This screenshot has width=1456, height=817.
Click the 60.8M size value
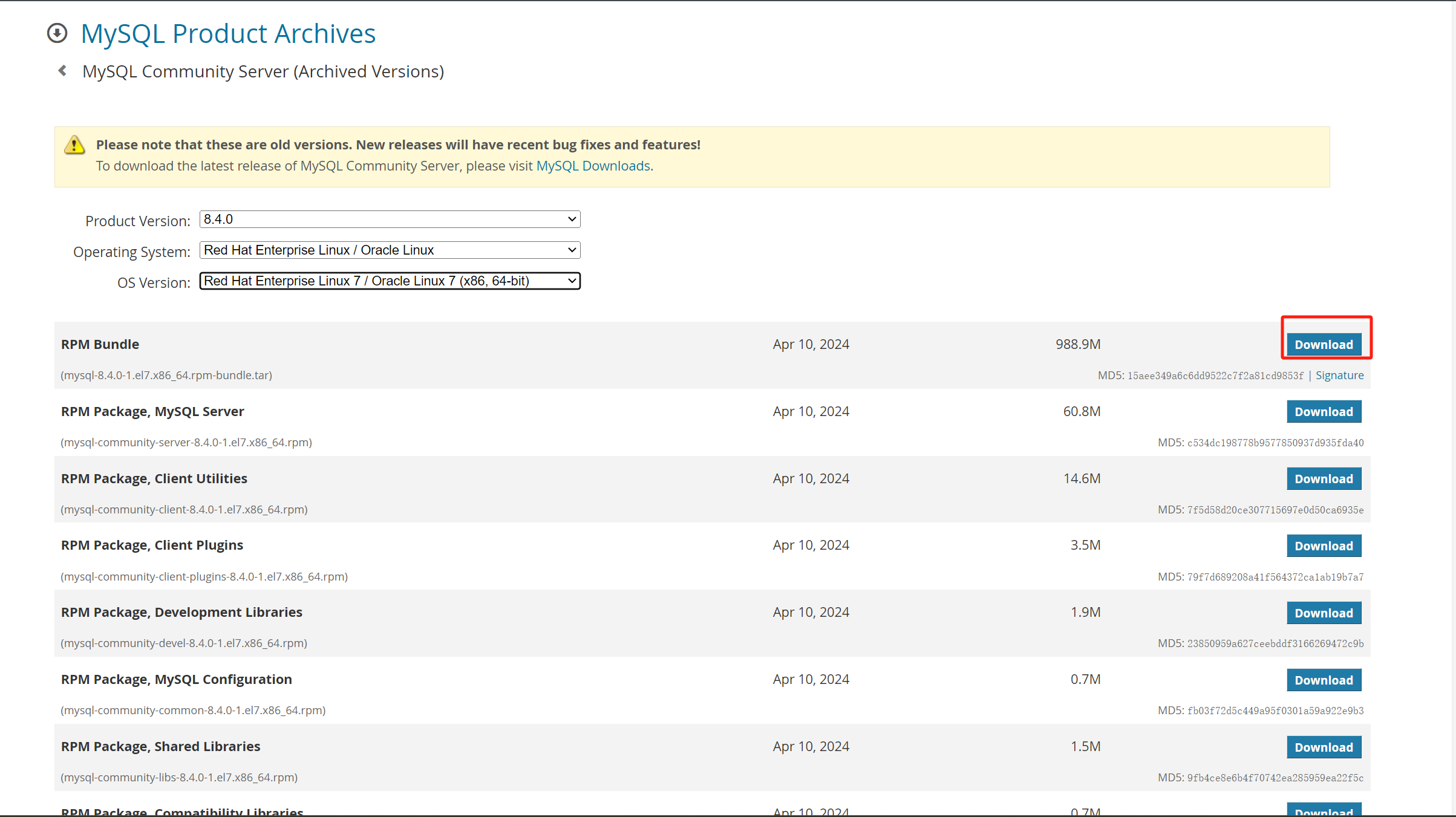pyautogui.click(x=1082, y=411)
